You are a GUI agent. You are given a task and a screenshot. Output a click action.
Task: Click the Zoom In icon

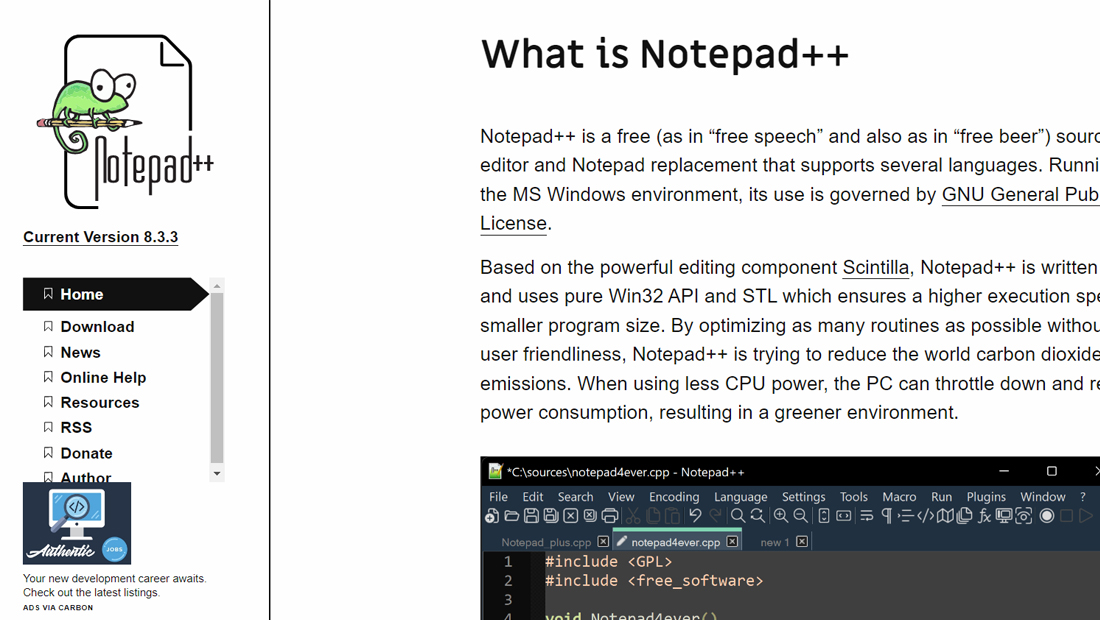(781, 516)
